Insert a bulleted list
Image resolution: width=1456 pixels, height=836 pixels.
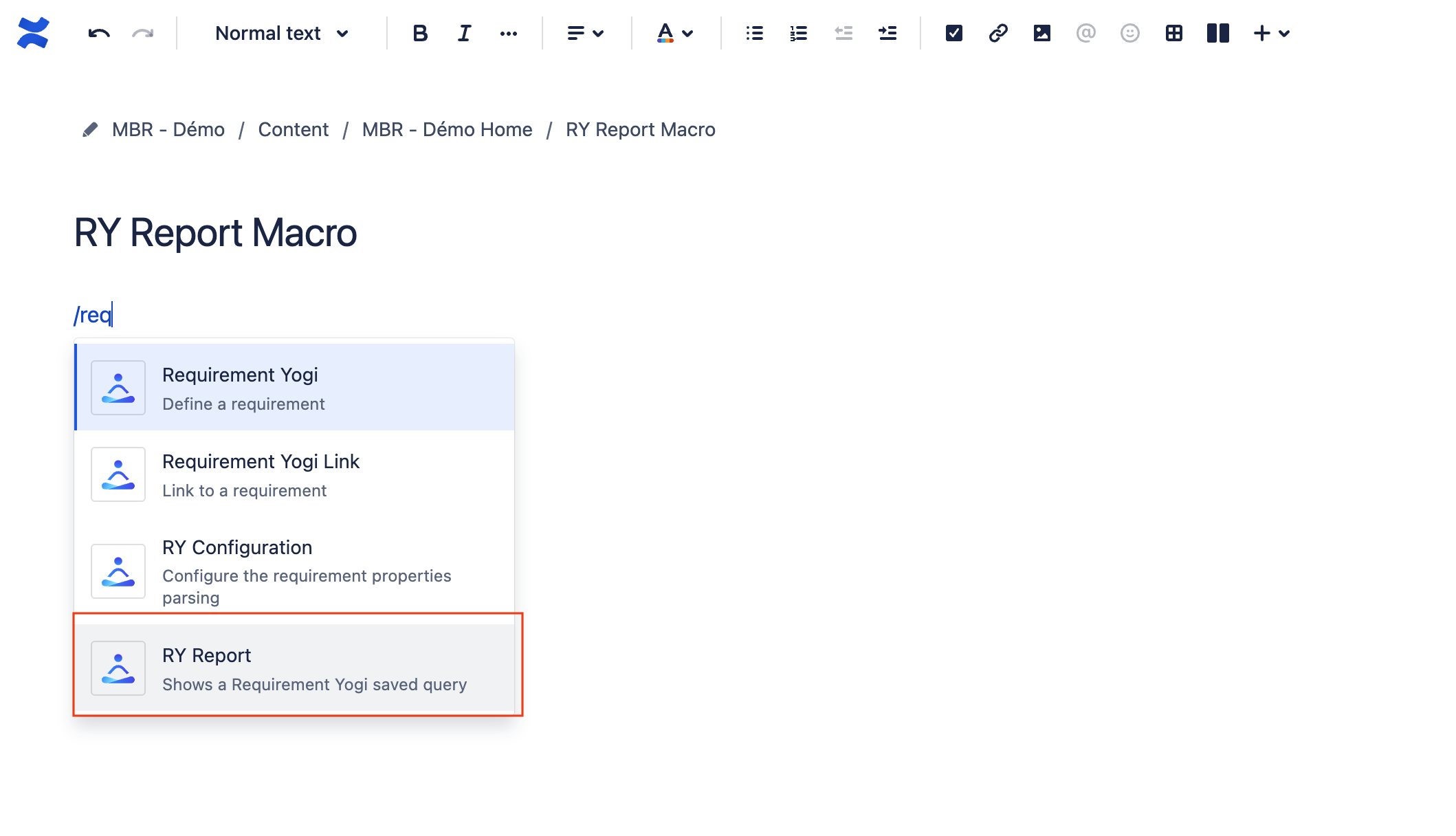click(753, 32)
